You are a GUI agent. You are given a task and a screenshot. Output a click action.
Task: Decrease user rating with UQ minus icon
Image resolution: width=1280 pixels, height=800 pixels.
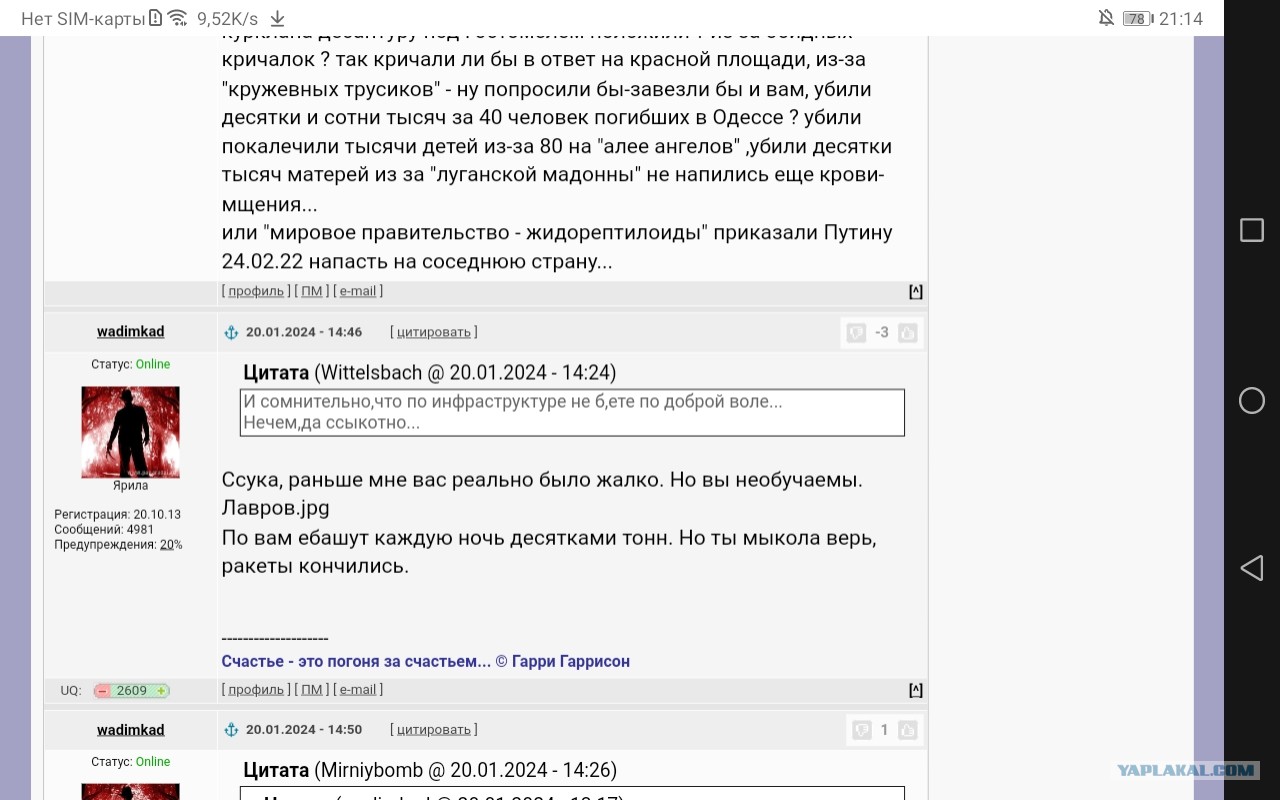[102, 691]
